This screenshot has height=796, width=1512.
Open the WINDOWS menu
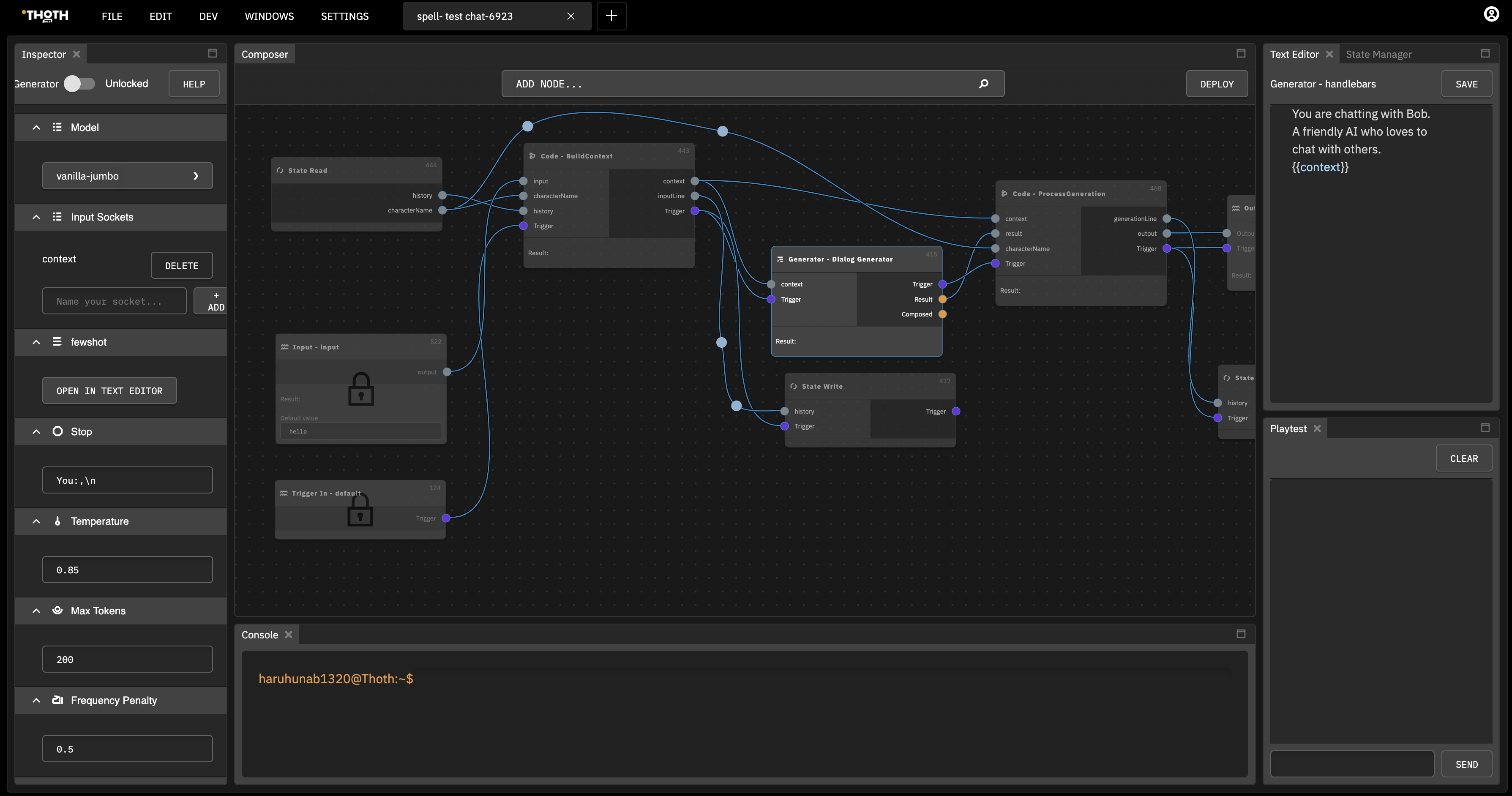coord(269,16)
